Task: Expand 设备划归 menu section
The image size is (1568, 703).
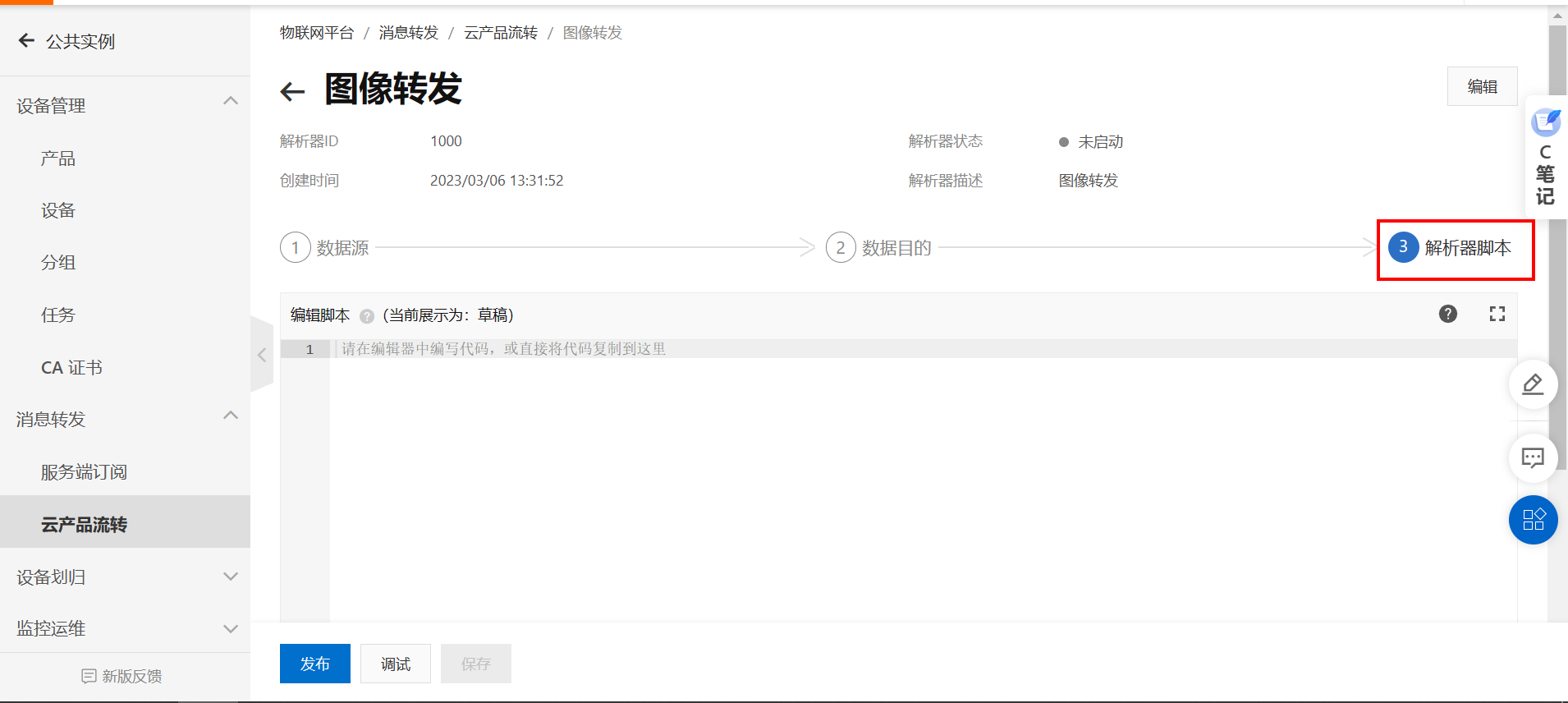Action: pos(231,577)
